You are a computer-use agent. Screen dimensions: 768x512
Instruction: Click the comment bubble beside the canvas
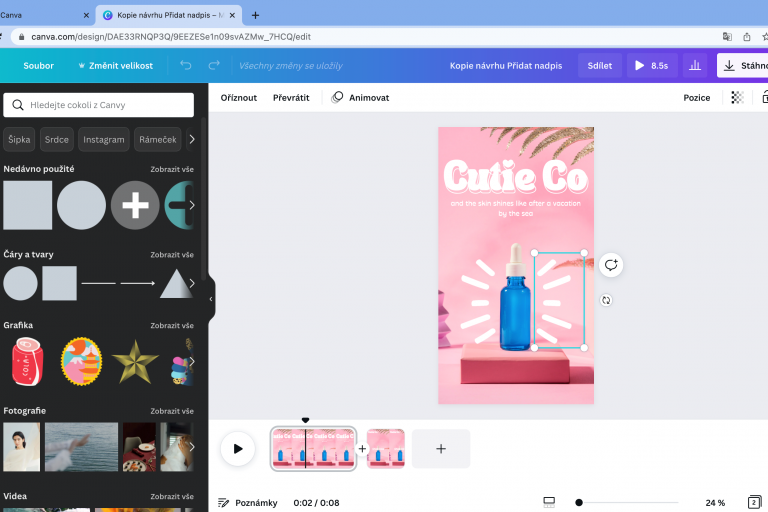click(611, 265)
